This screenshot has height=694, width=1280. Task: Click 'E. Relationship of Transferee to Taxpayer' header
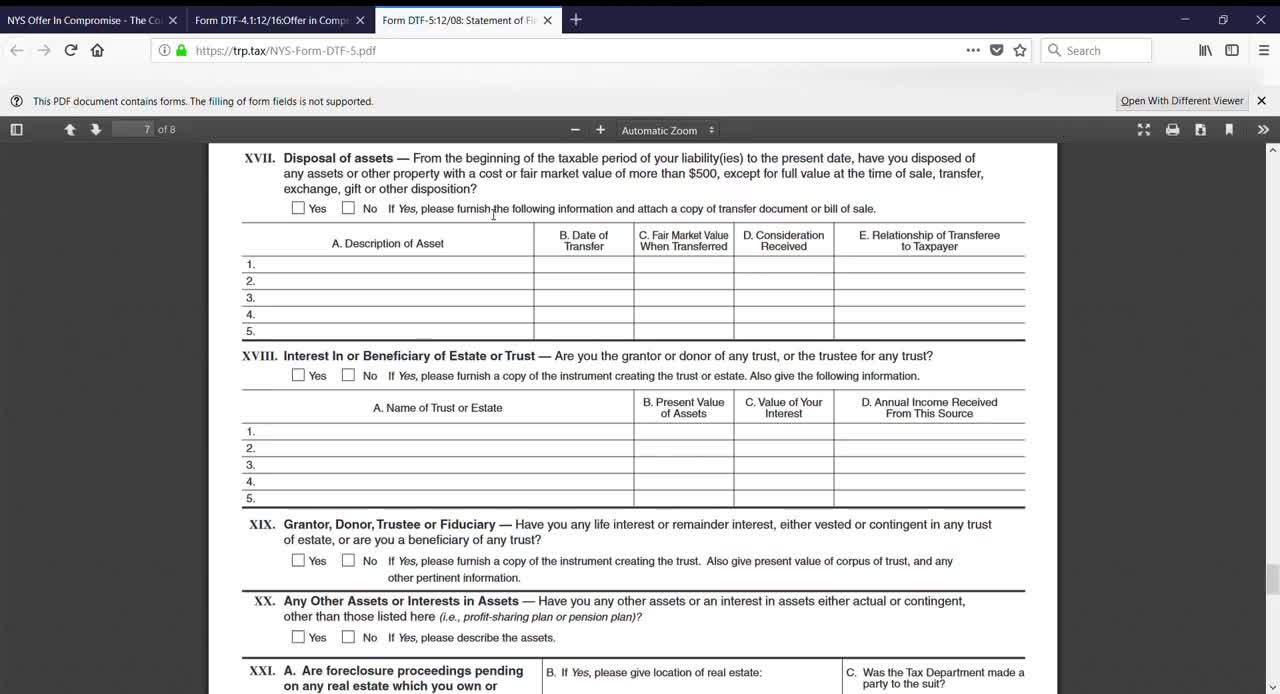pos(929,241)
